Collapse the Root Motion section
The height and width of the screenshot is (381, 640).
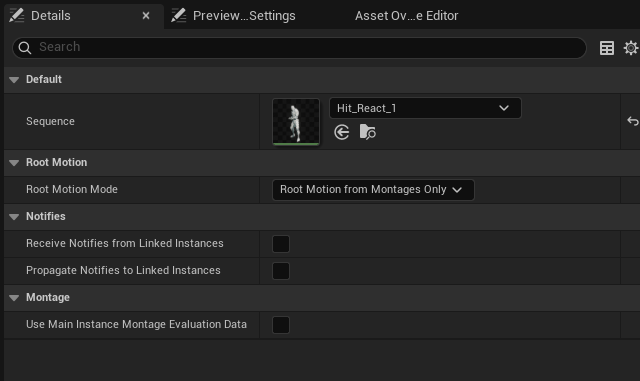(x=14, y=163)
